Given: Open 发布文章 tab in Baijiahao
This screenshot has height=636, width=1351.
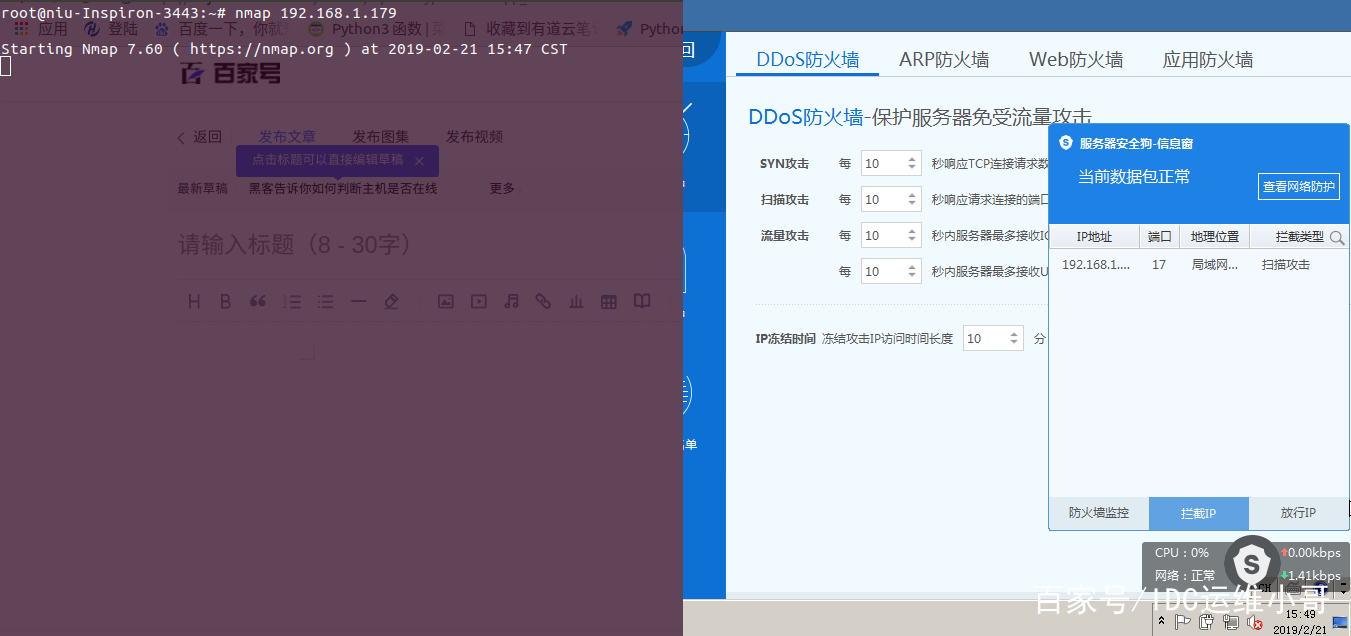Looking at the screenshot, I should tap(287, 137).
